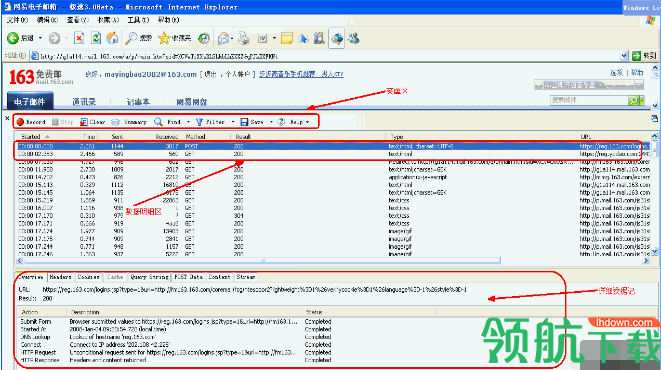The height and width of the screenshot is (370, 661).
Task: Open the IE Tools (工具) menu
Action: tap(138, 20)
